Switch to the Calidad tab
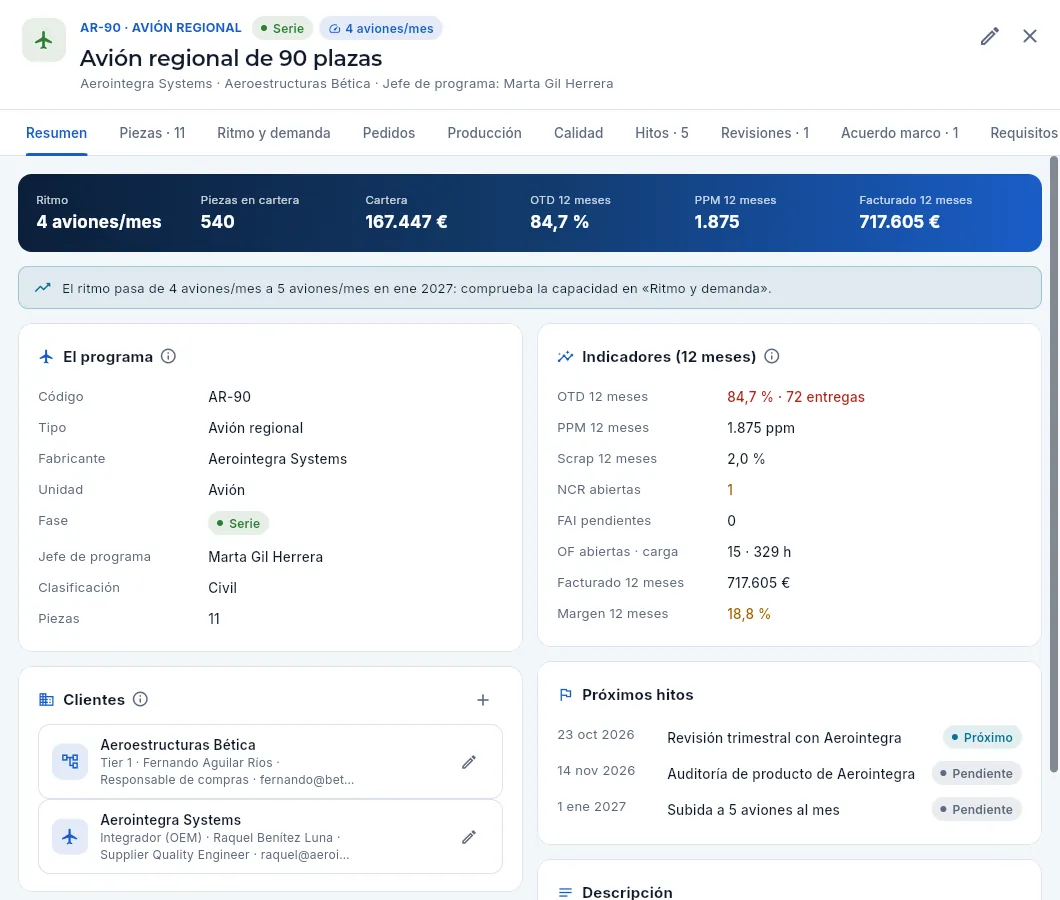The height and width of the screenshot is (900, 1060). coord(579,133)
